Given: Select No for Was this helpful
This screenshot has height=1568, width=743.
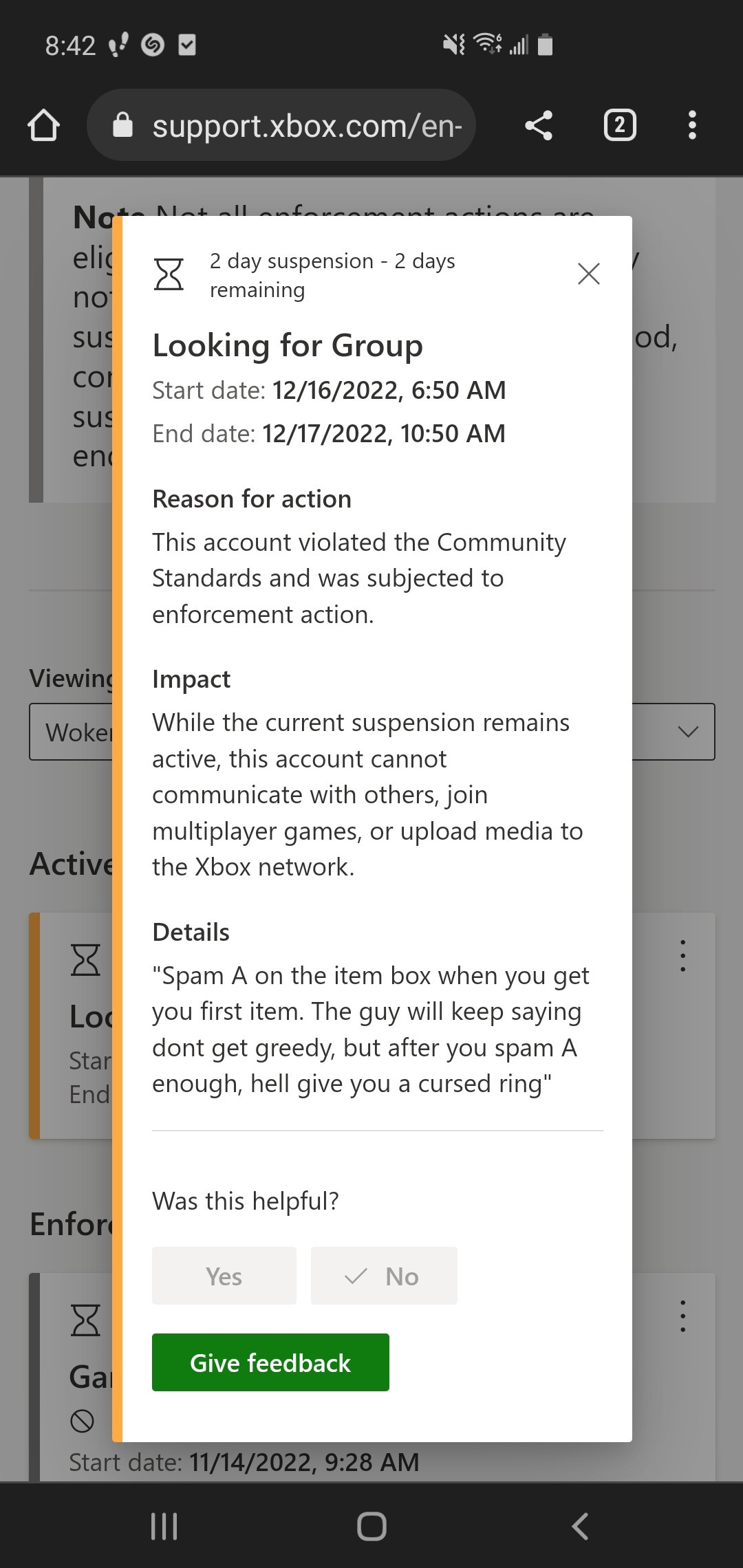Looking at the screenshot, I should [x=384, y=1276].
